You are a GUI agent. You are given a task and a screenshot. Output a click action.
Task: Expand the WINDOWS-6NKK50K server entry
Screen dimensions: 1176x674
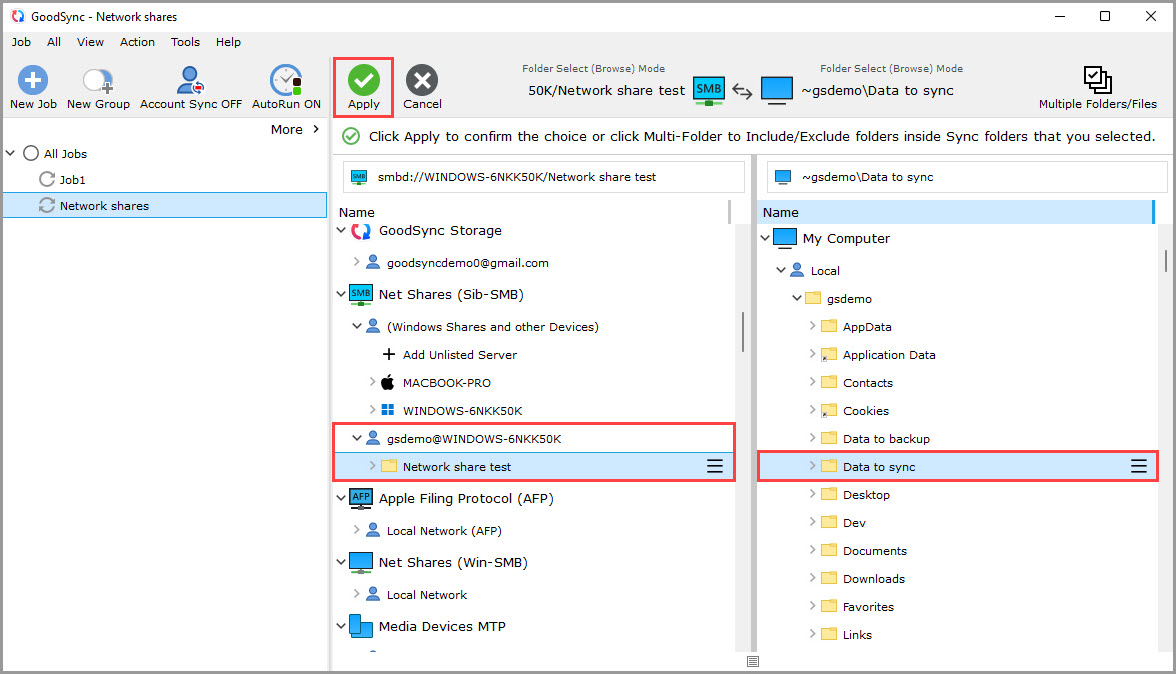tap(373, 410)
